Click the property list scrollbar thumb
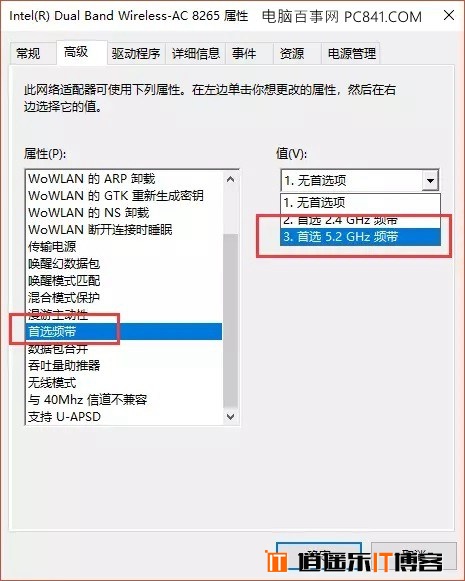The image size is (465, 581). point(230,321)
